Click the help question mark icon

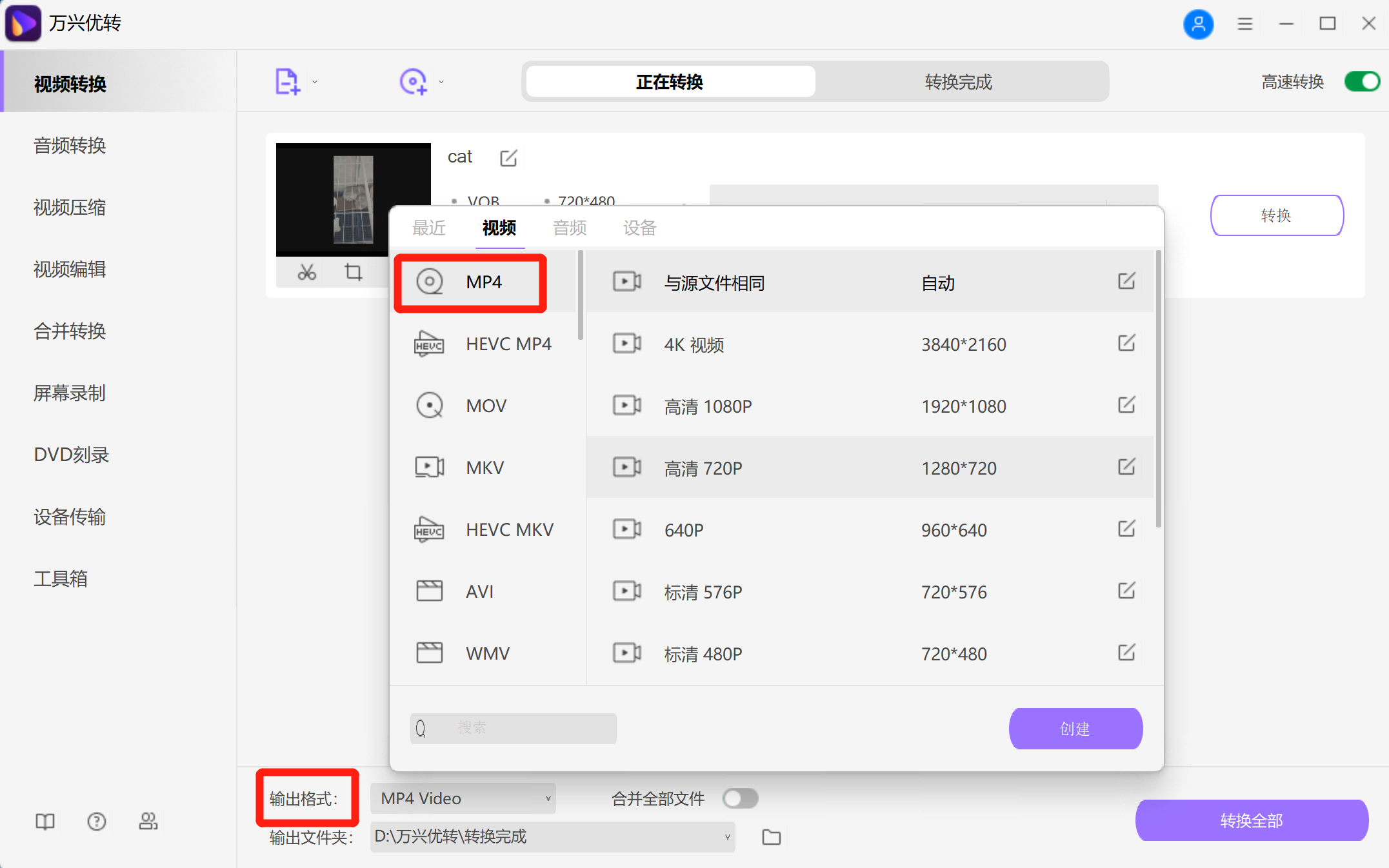tap(96, 821)
